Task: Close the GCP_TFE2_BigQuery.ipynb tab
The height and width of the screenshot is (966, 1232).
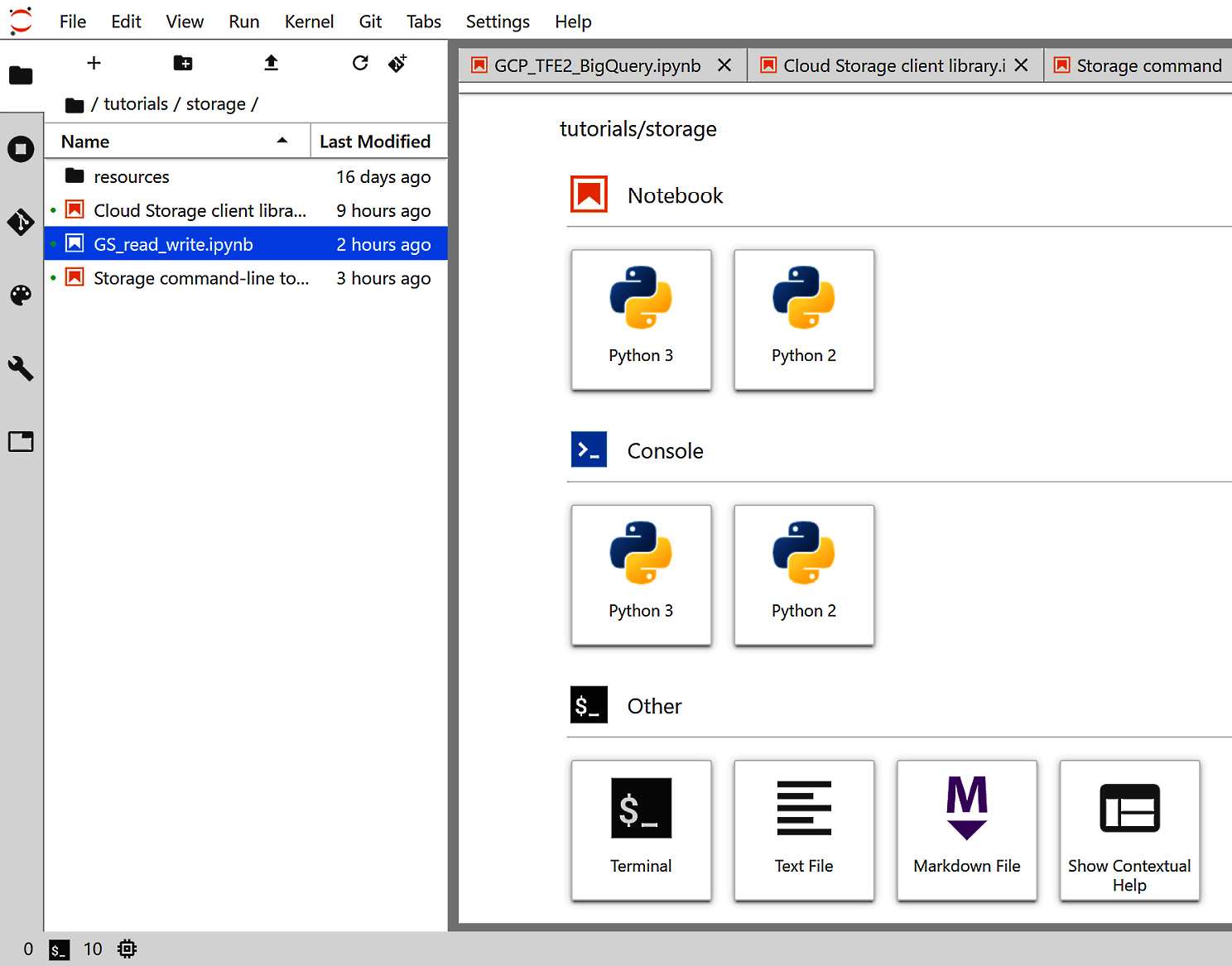Action: [724, 65]
